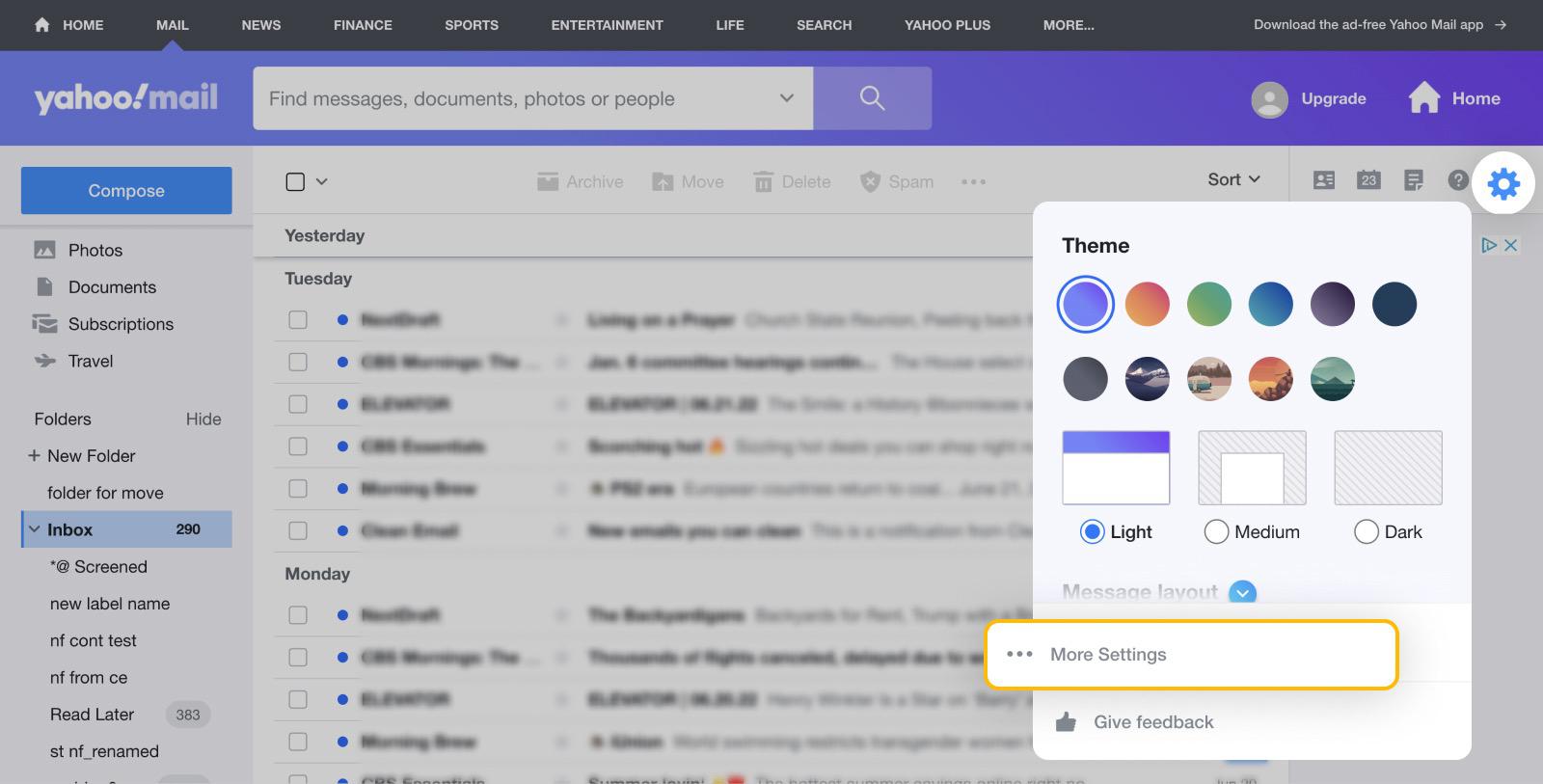Select the Dark theme radio button
The height and width of the screenshot is (784, 1543).
tap(1366, 531)
